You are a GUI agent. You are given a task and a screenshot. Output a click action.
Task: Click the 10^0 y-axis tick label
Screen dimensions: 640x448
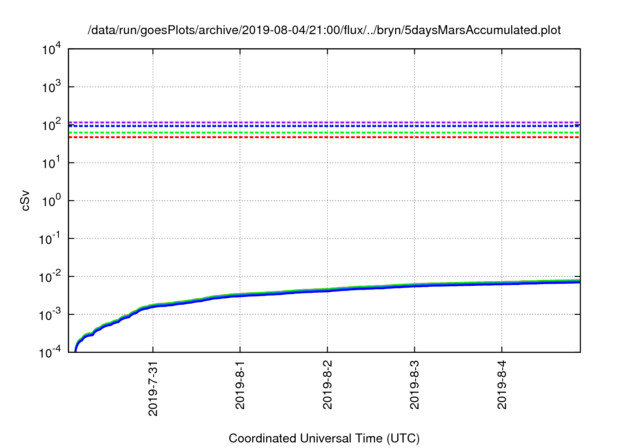(x=51, y=201)
